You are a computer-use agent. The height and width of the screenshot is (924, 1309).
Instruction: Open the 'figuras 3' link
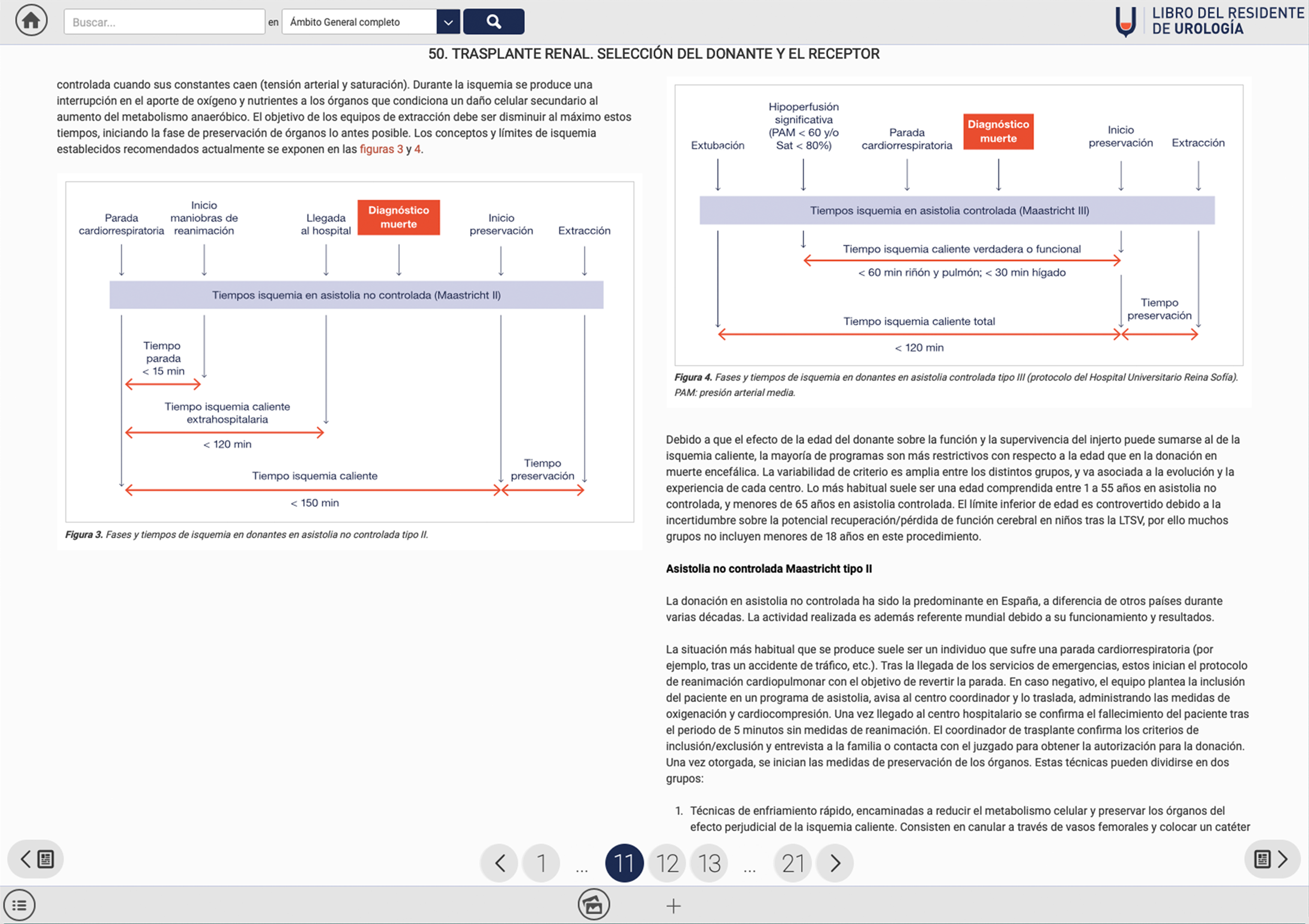coord(381,149)
